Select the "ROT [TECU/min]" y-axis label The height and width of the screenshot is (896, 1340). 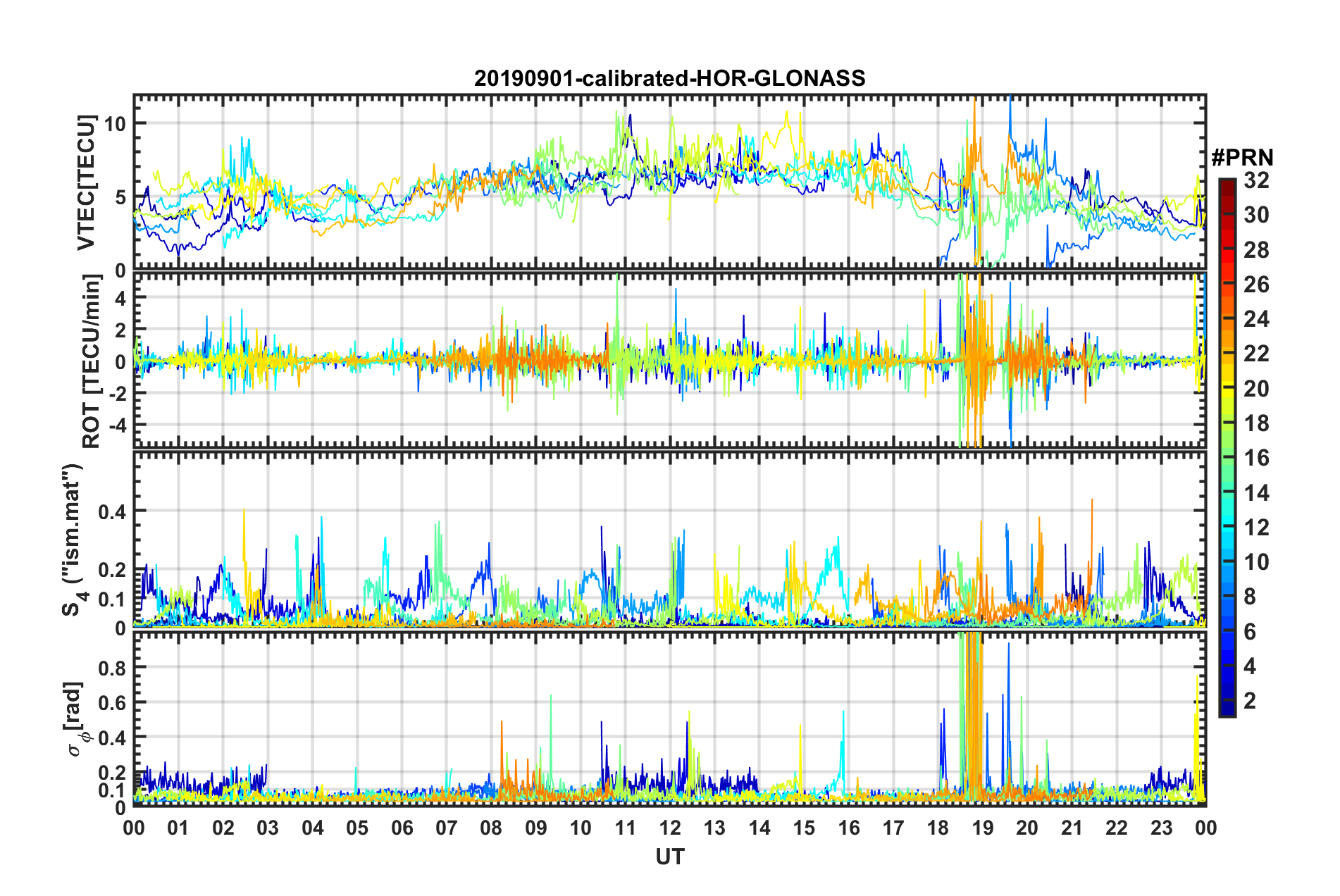(x=91, y=361)
